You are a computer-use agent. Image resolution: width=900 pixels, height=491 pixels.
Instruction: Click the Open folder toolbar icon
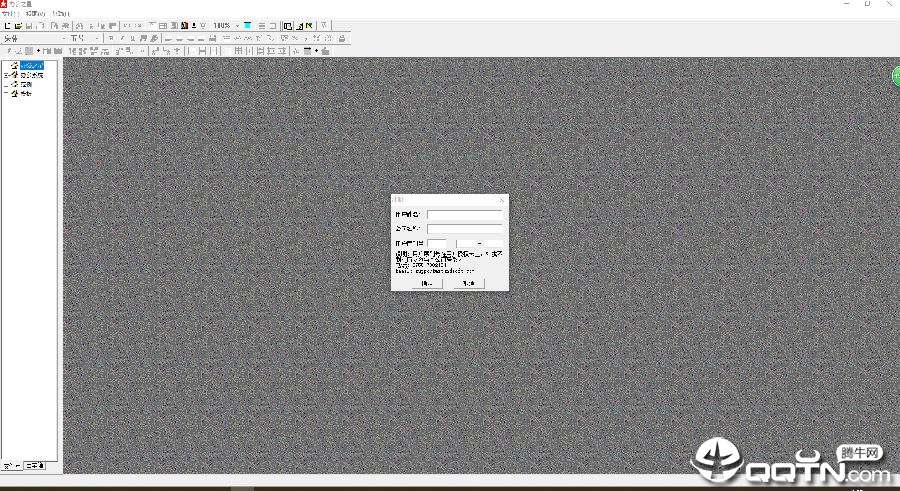[18, 26]
